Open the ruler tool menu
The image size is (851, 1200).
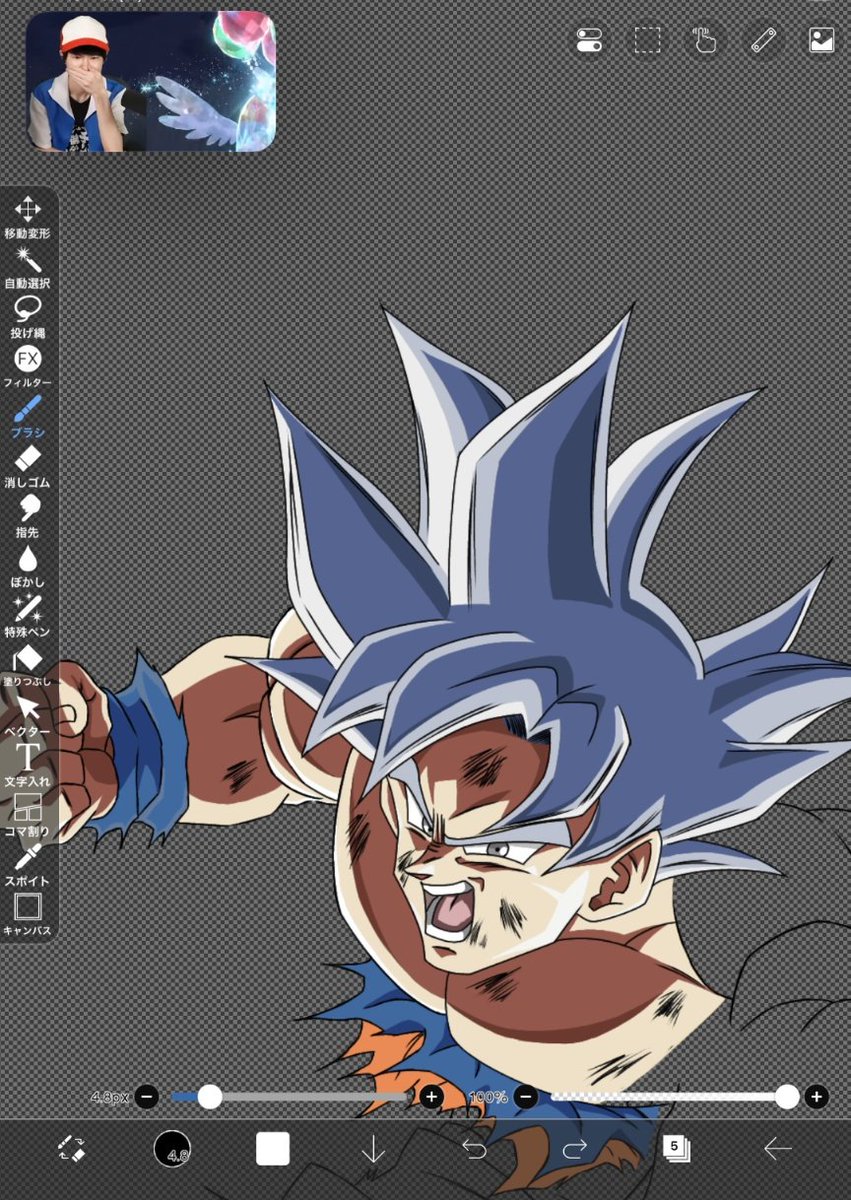pos(764,40)
